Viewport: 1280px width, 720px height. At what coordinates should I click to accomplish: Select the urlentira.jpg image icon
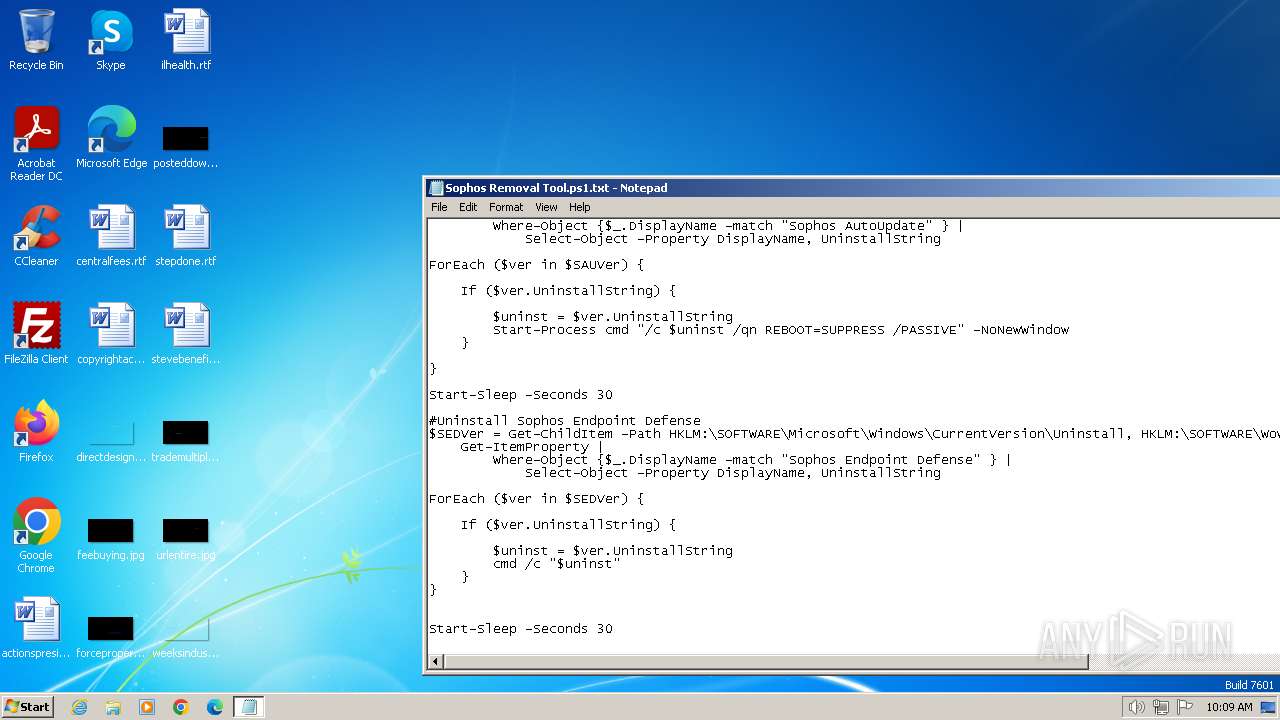click(186, 537)
